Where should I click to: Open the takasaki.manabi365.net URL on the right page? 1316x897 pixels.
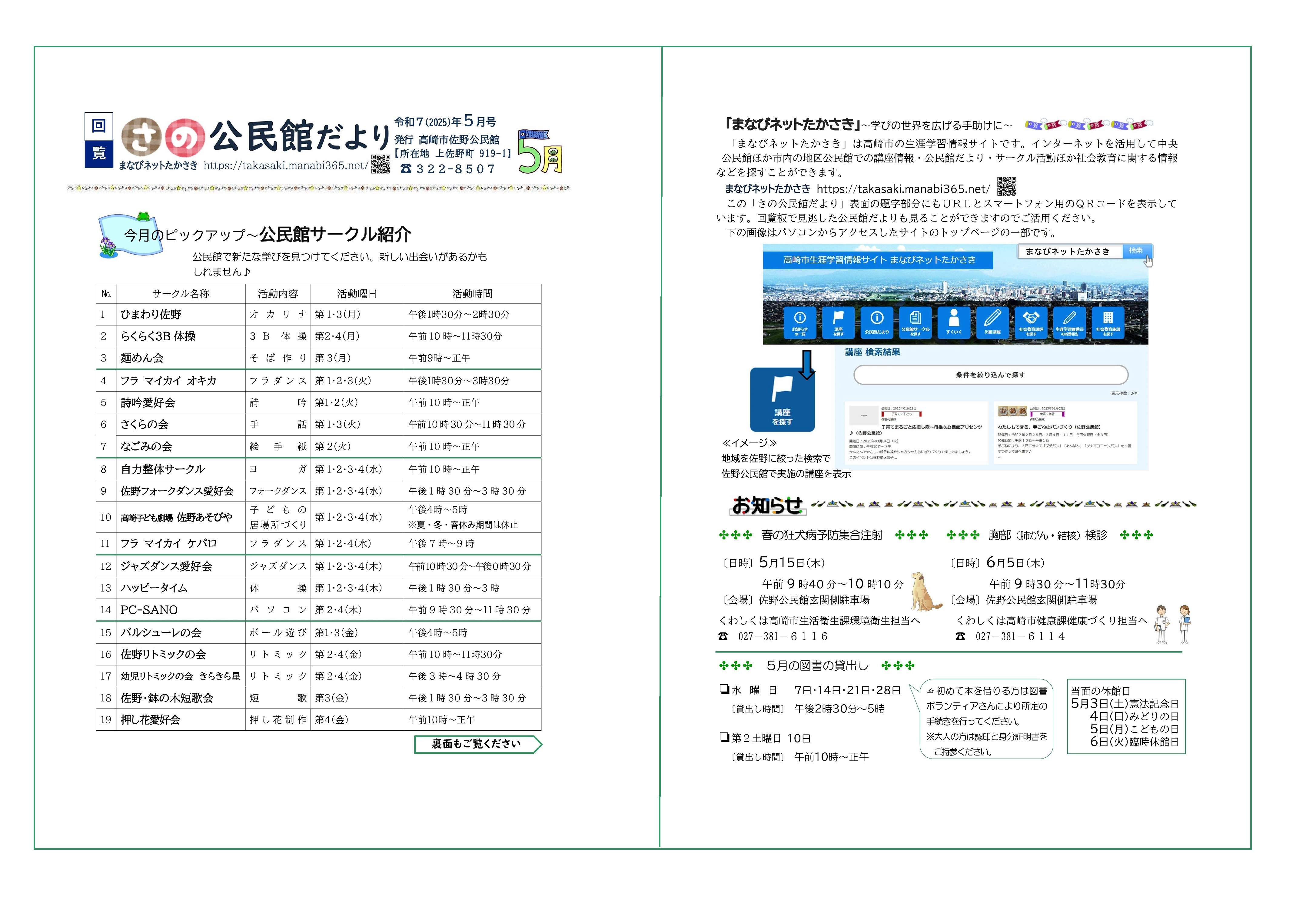point(903,189)
